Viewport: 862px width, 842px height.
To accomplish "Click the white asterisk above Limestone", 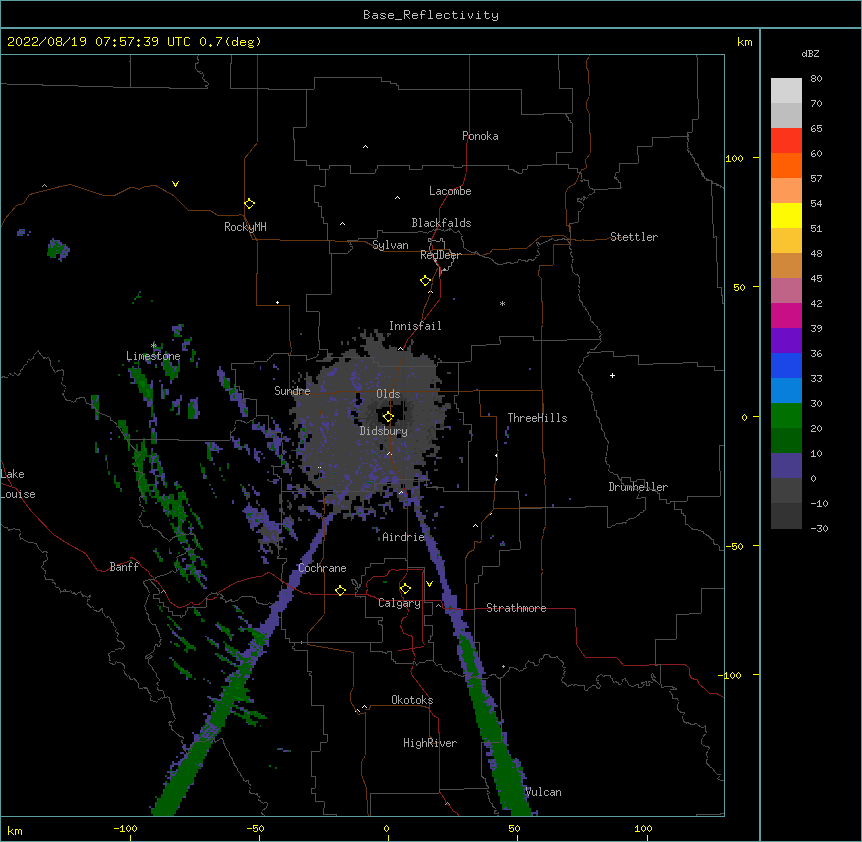I will click(x=154, y=346).
